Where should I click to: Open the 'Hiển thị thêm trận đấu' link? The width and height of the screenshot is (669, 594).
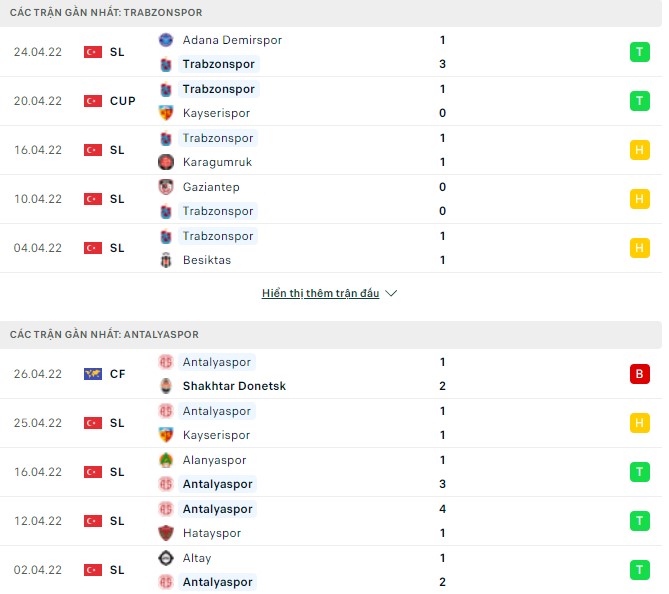320,294
